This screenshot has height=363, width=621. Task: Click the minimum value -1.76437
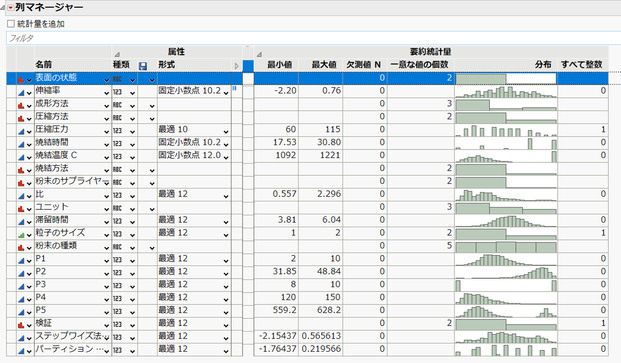pyautogui.click(x=277, y=349)
